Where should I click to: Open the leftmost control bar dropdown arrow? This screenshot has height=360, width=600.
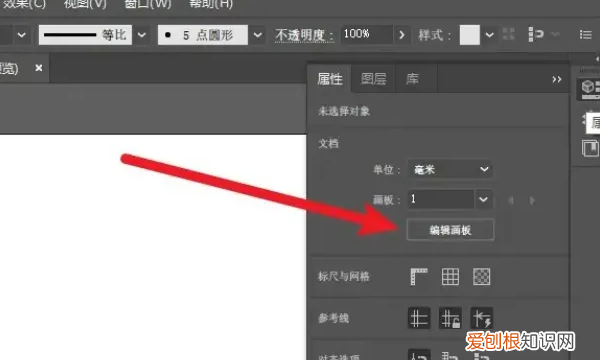point(22,35)
